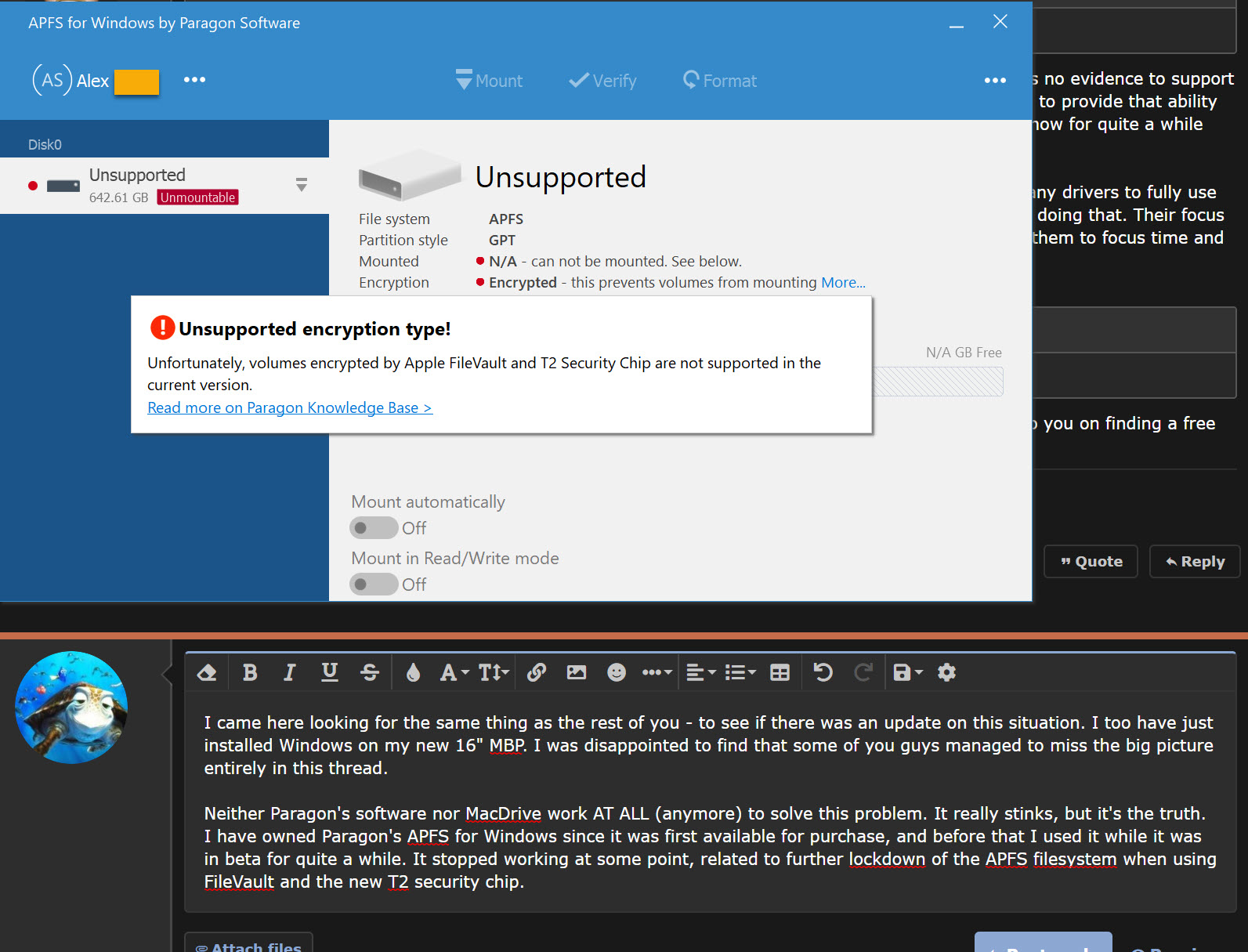
Task: Open the more options dots beside Alex
Action: [x=194, y=80]
